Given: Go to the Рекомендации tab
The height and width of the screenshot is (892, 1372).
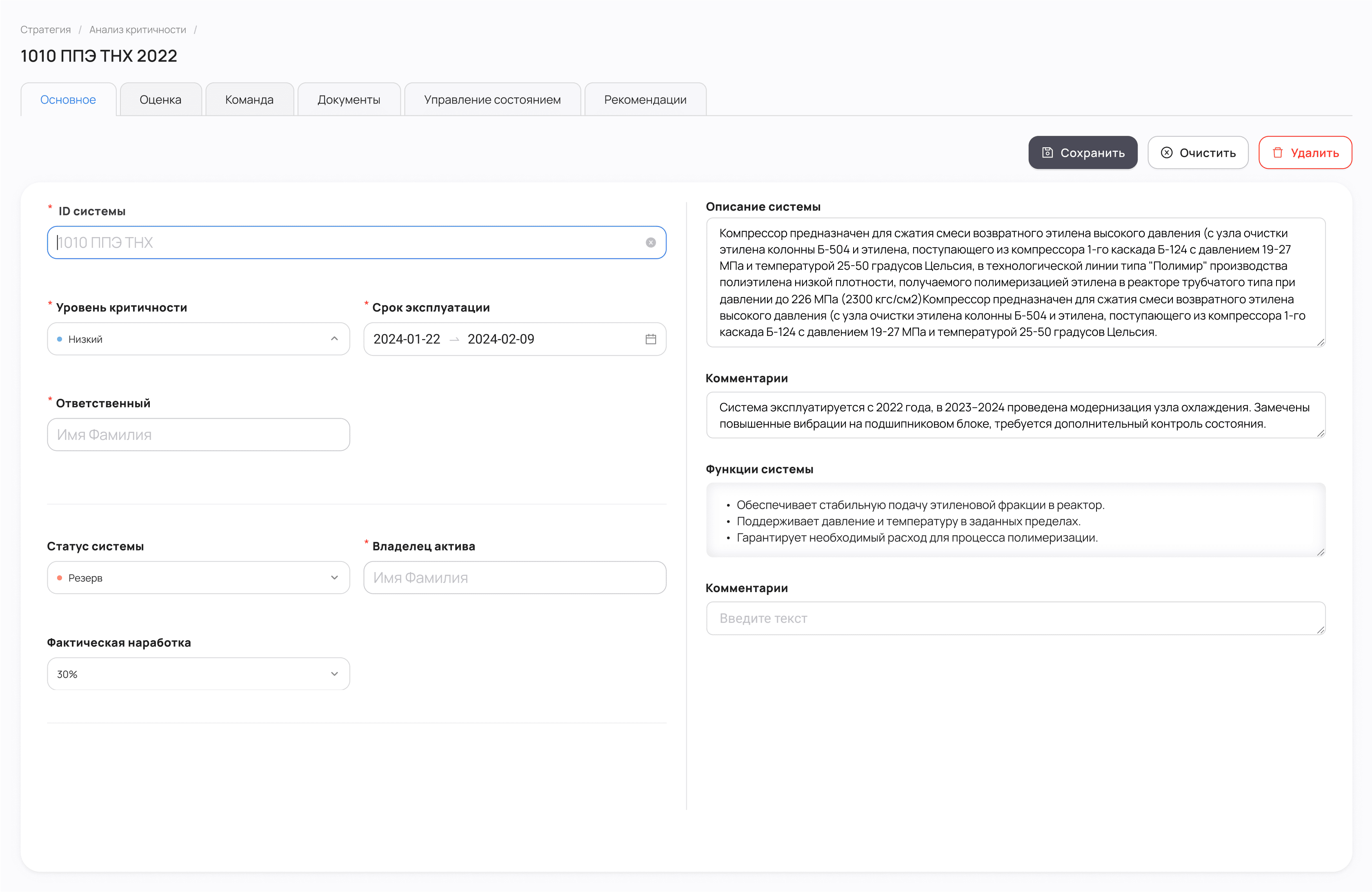Looking at the screenshot, I should point(645,100).
